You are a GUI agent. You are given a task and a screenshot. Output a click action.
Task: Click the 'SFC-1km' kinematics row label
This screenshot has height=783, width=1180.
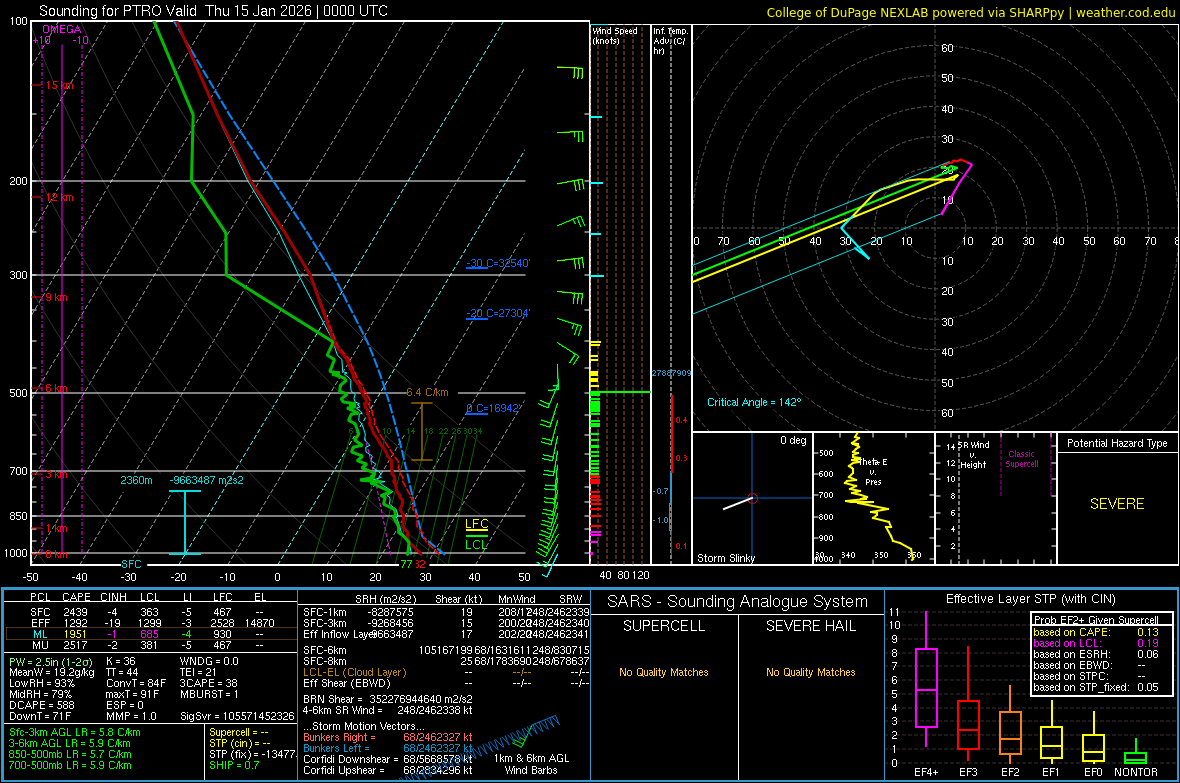325,612
